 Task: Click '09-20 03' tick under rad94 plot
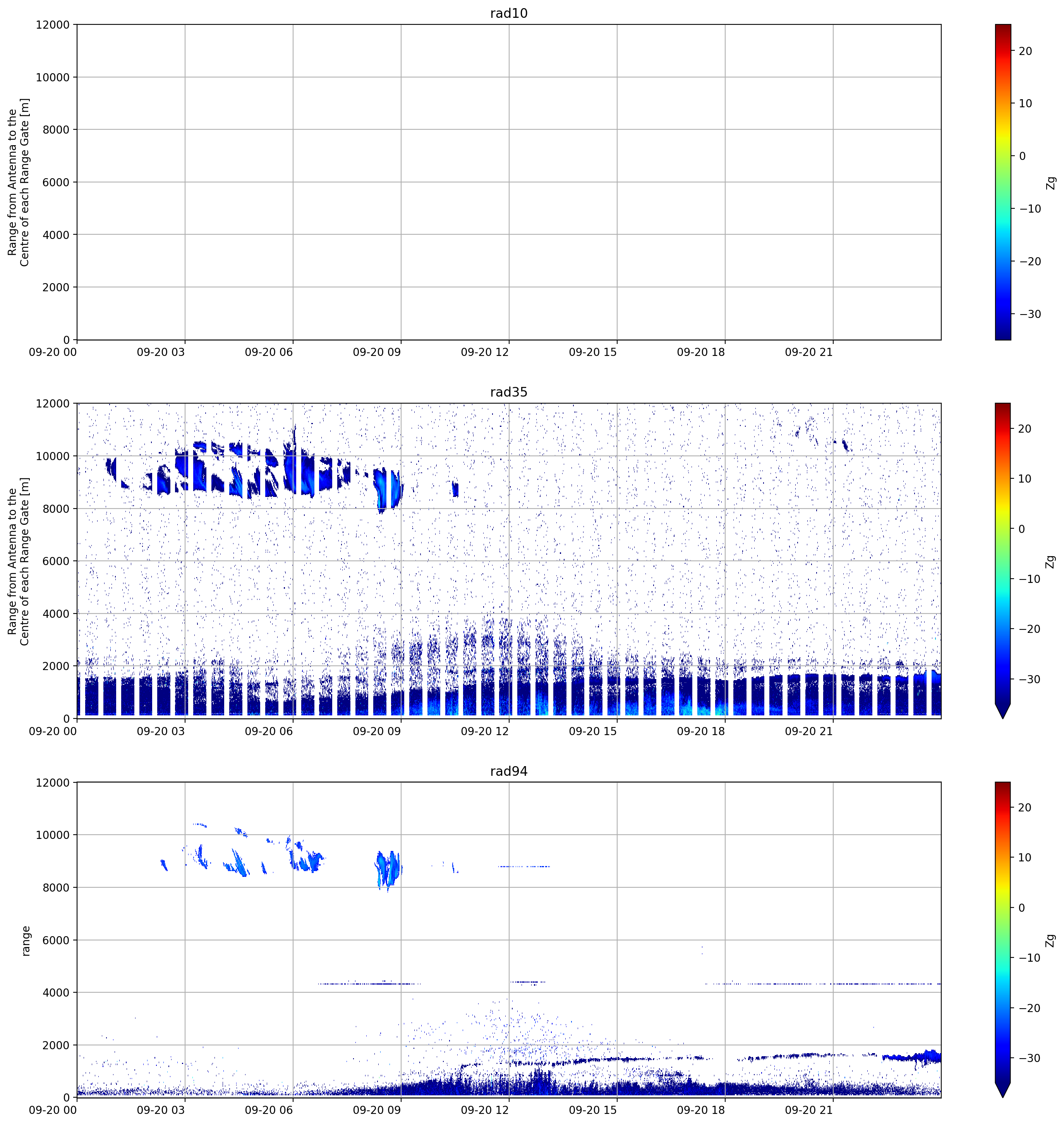point(161,1110)
